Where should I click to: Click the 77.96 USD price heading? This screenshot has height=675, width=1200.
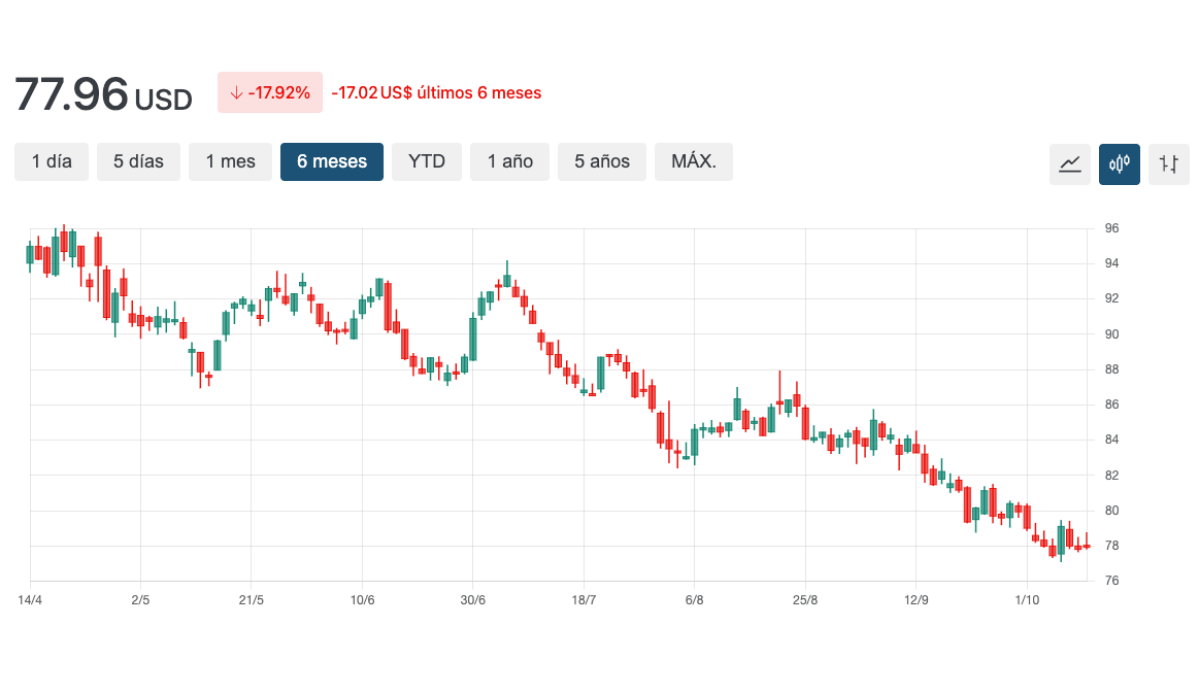tap(103, 95)
